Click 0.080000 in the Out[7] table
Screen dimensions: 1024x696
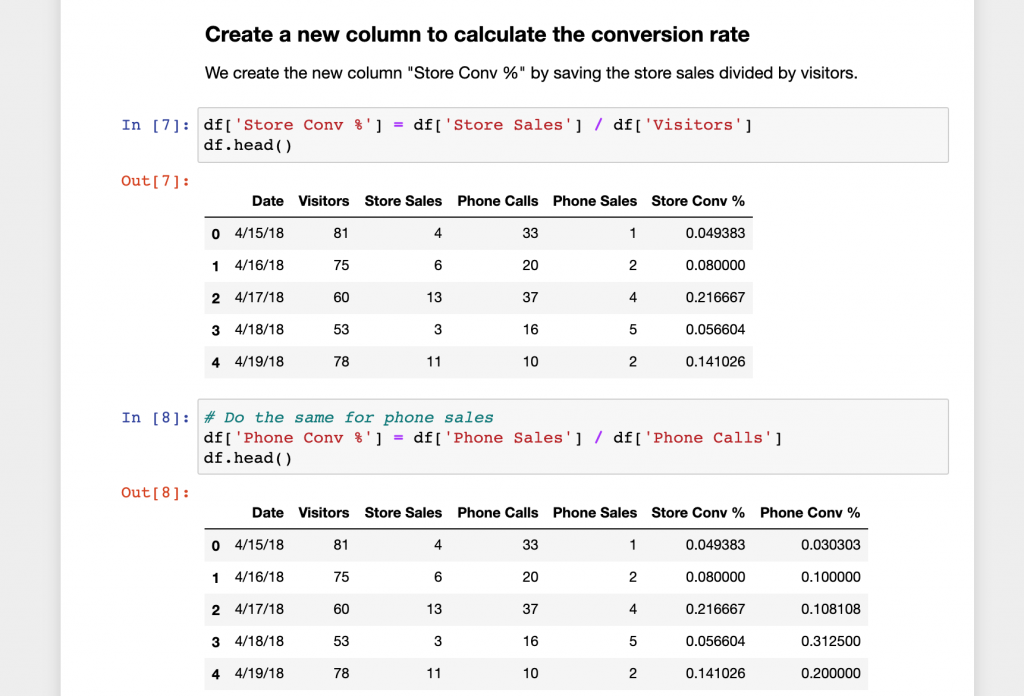[x=715, y=265]
